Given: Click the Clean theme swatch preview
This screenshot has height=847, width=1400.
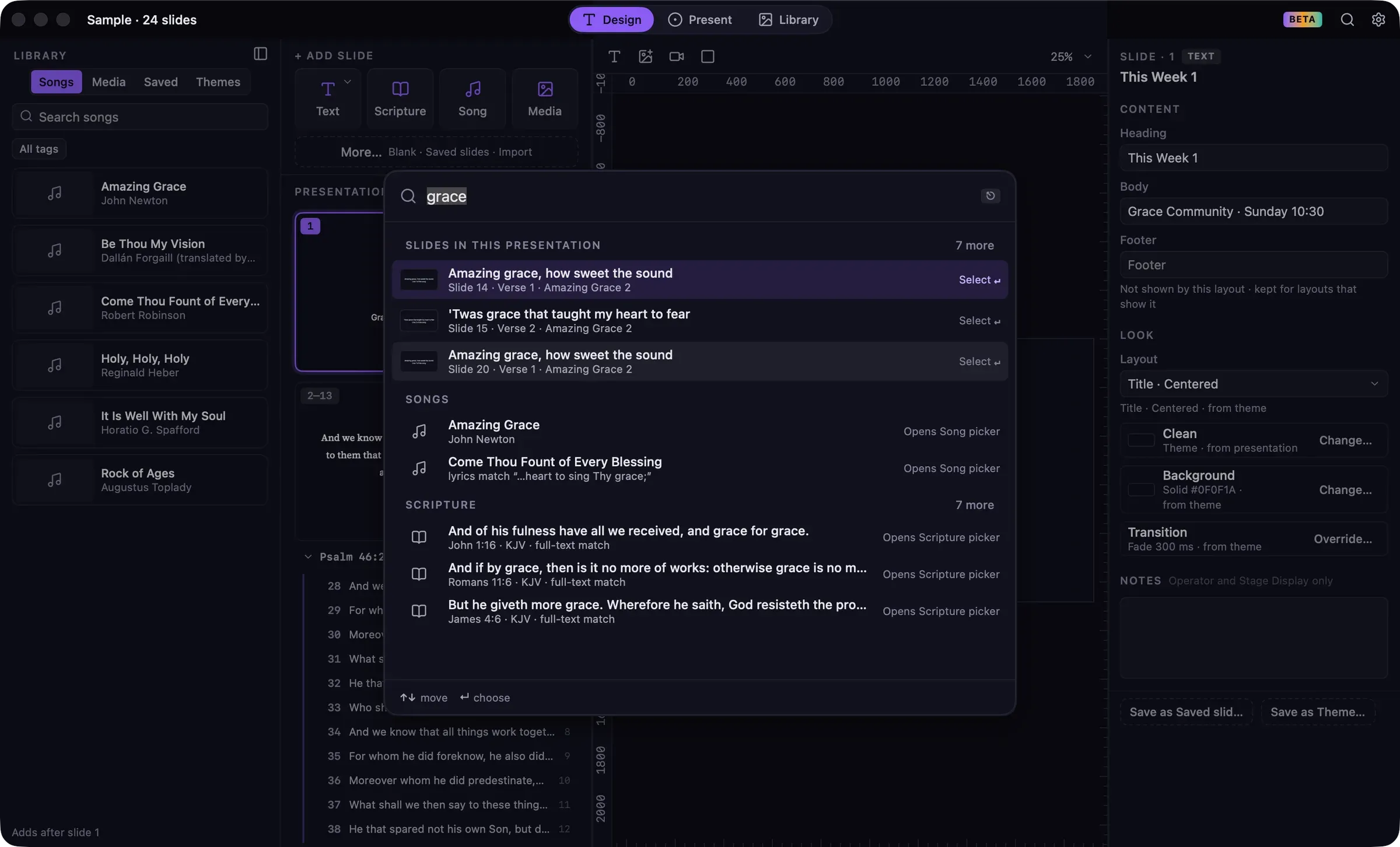Looking at the screenshot, I should (x=1140, y=440).
